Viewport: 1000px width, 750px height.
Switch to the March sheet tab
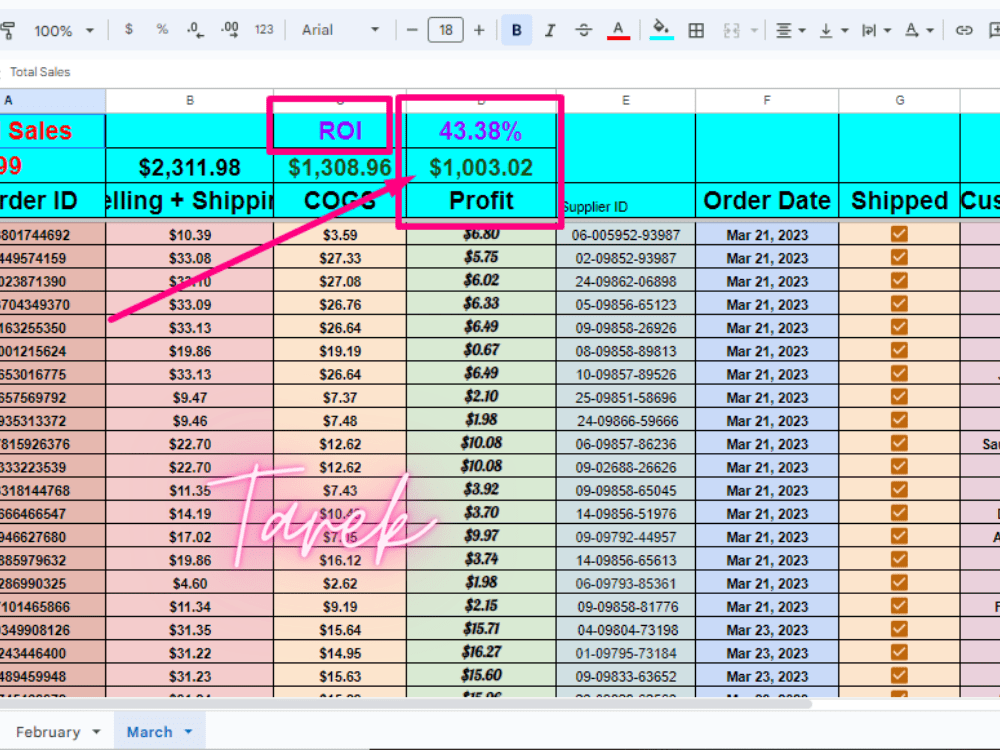click(149, 732)
